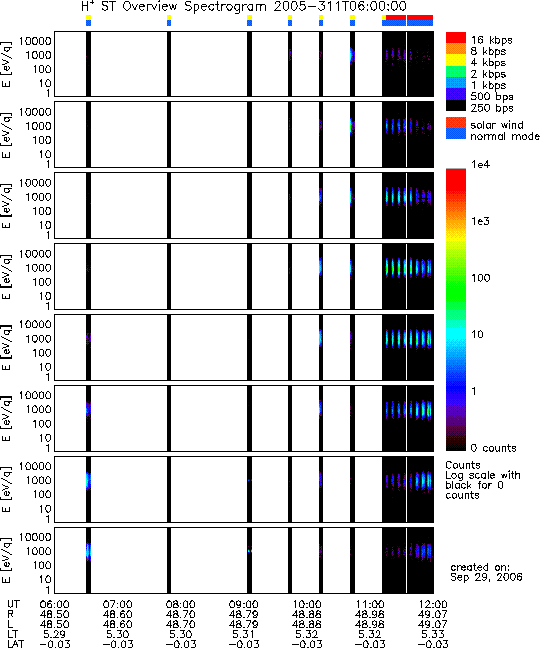Click the 5.31 local time value

(x=244, y=634)
